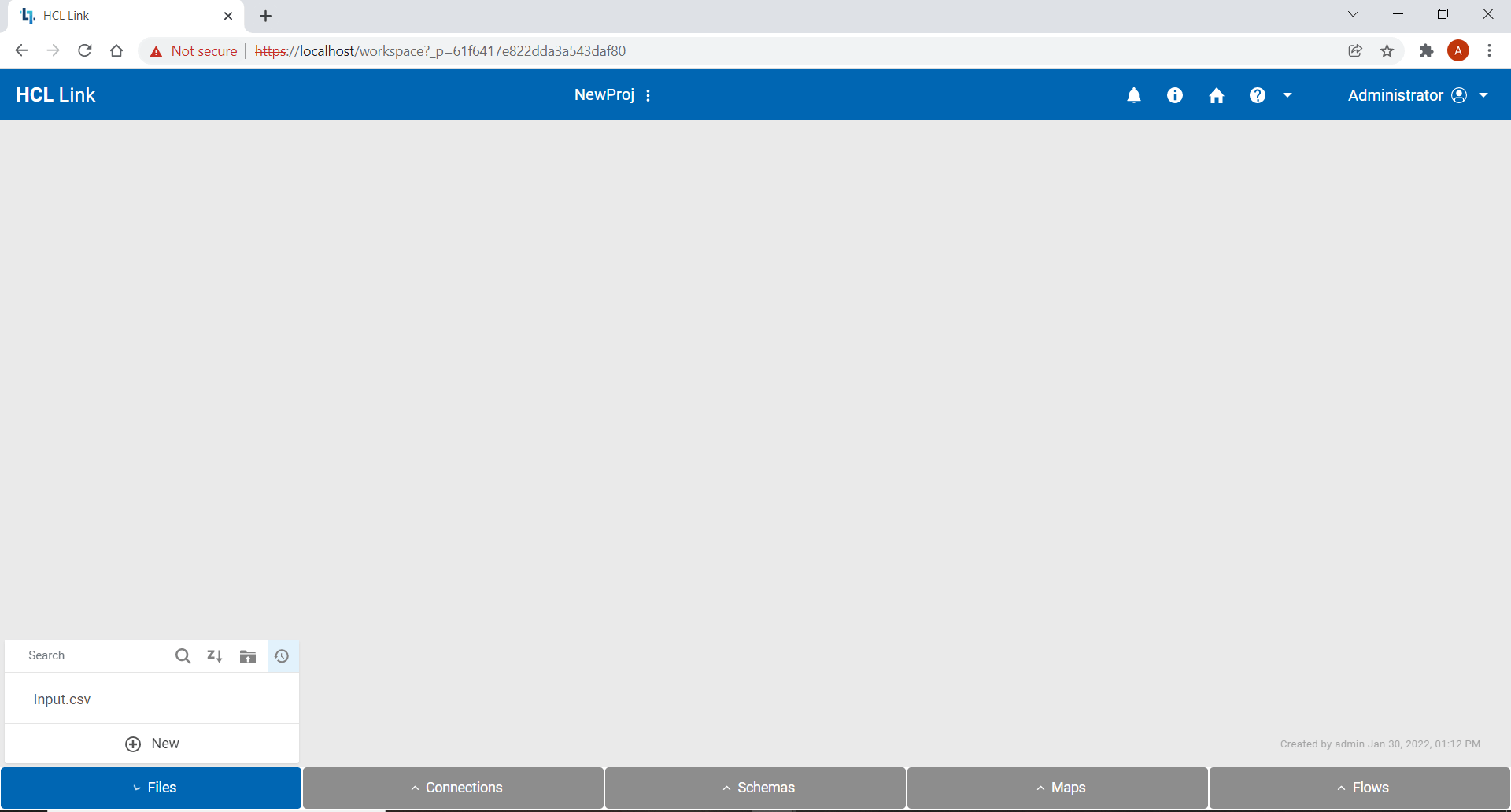
Task: Expand the dropdown next to the help icon
Action: pos(1287,94)
